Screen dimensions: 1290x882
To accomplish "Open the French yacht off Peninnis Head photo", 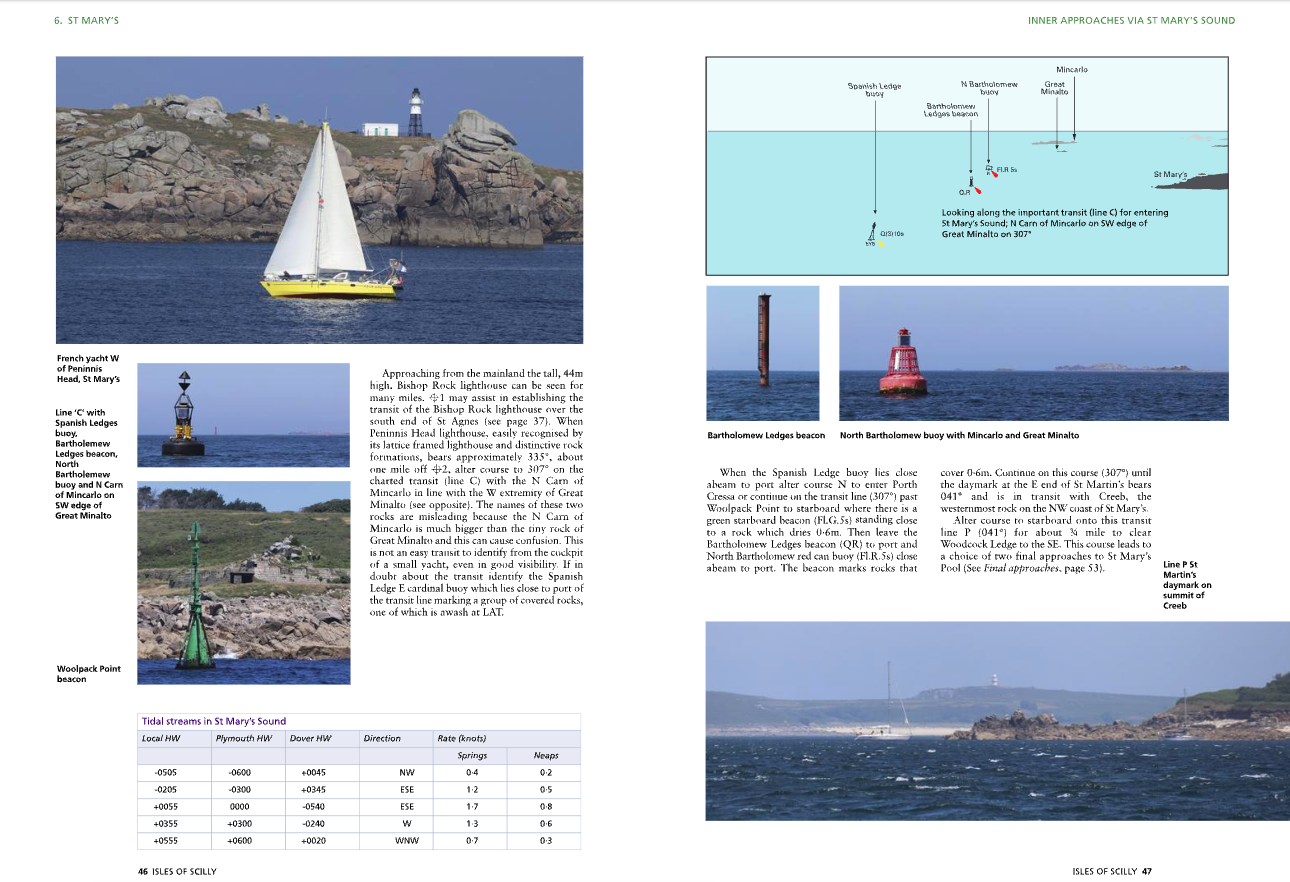I will click(x=319, y=200).
